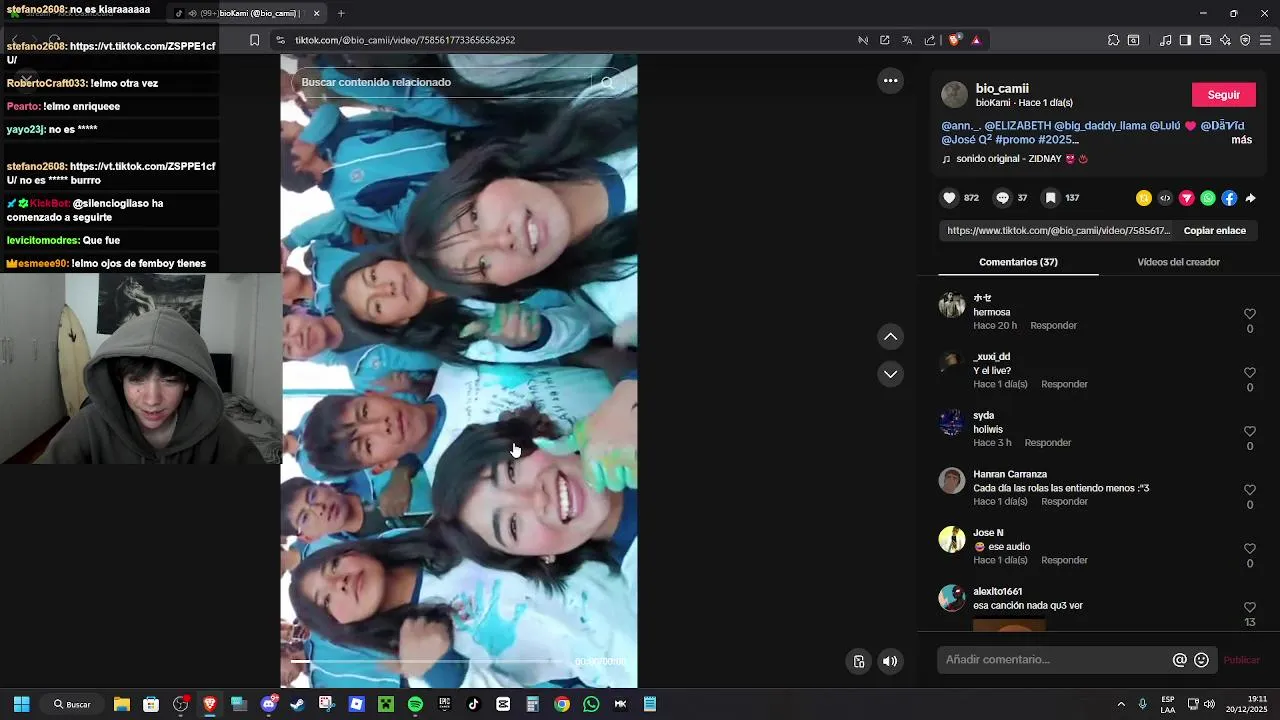1280x720 pixels.
Task: Go to next video with down chevron
Action: (x=890, y=374)
